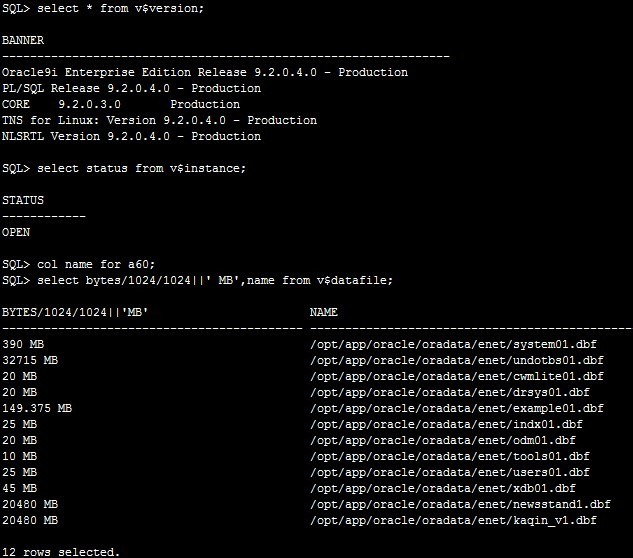Click the 'col name for a60;' command
This screenshot has height=558, width=633.
78,264
